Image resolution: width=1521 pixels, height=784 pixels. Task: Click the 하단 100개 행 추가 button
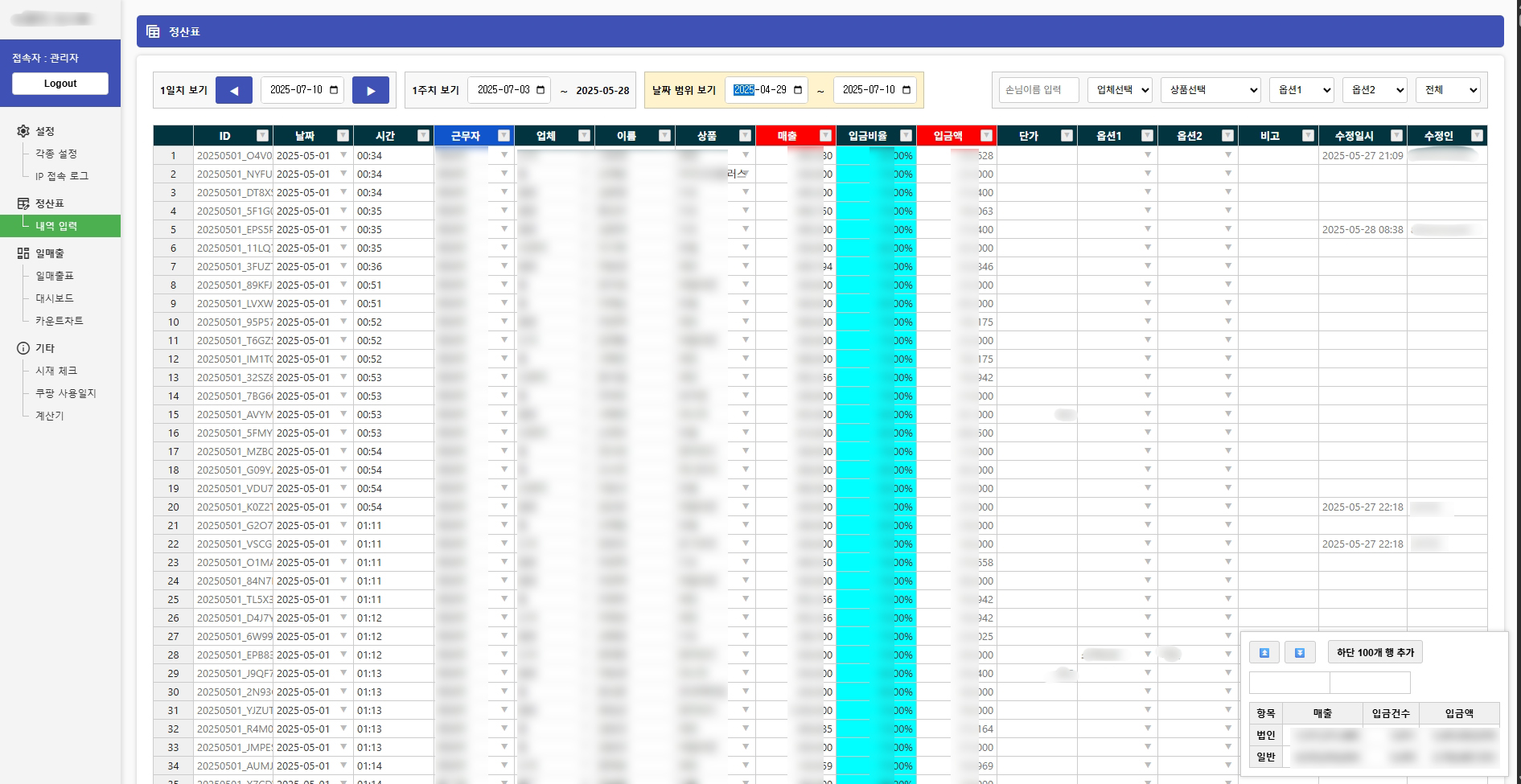click(x=1377, y=652)
